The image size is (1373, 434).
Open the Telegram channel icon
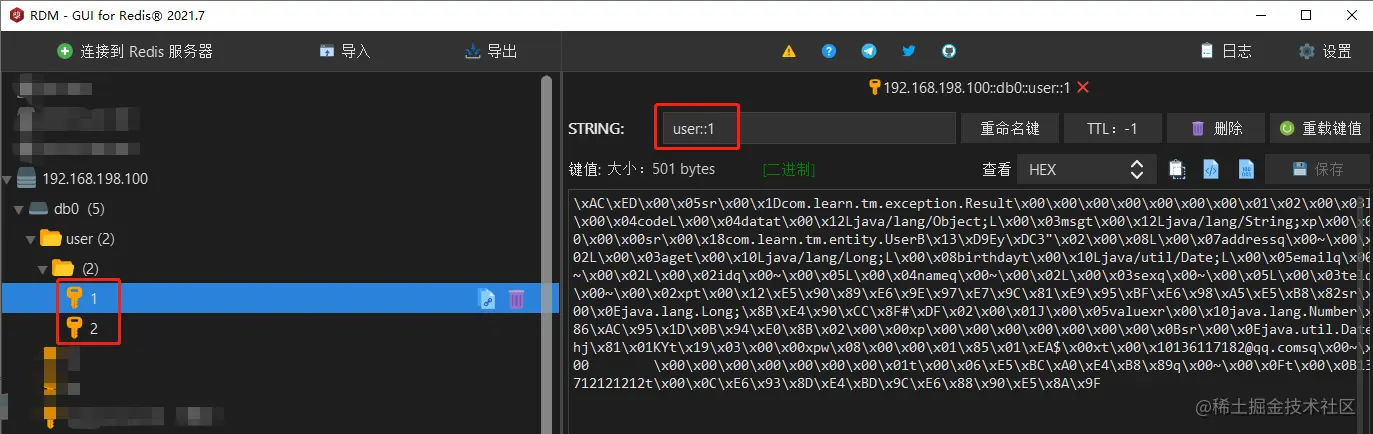coord(868,51)
